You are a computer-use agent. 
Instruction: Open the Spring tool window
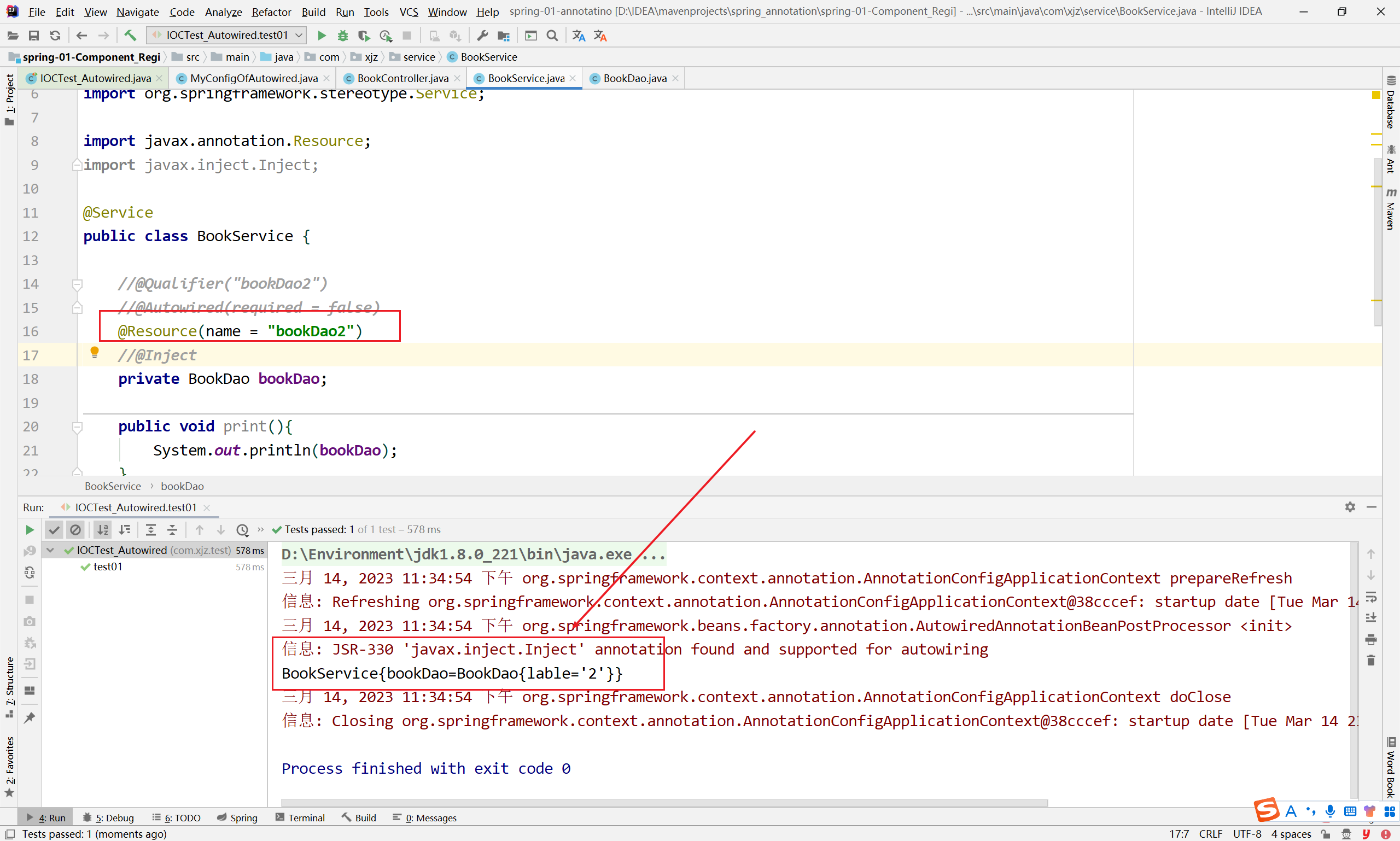[x=237, y=818]
